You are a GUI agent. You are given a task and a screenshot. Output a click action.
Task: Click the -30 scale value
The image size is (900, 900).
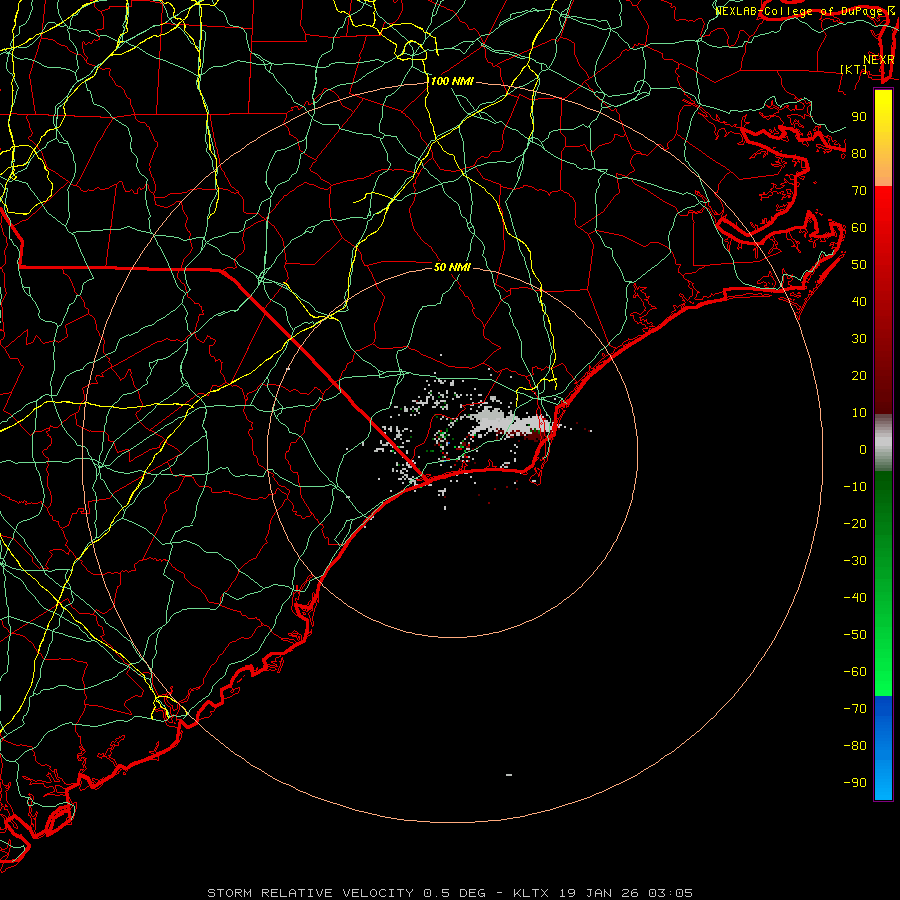[855, 561]
